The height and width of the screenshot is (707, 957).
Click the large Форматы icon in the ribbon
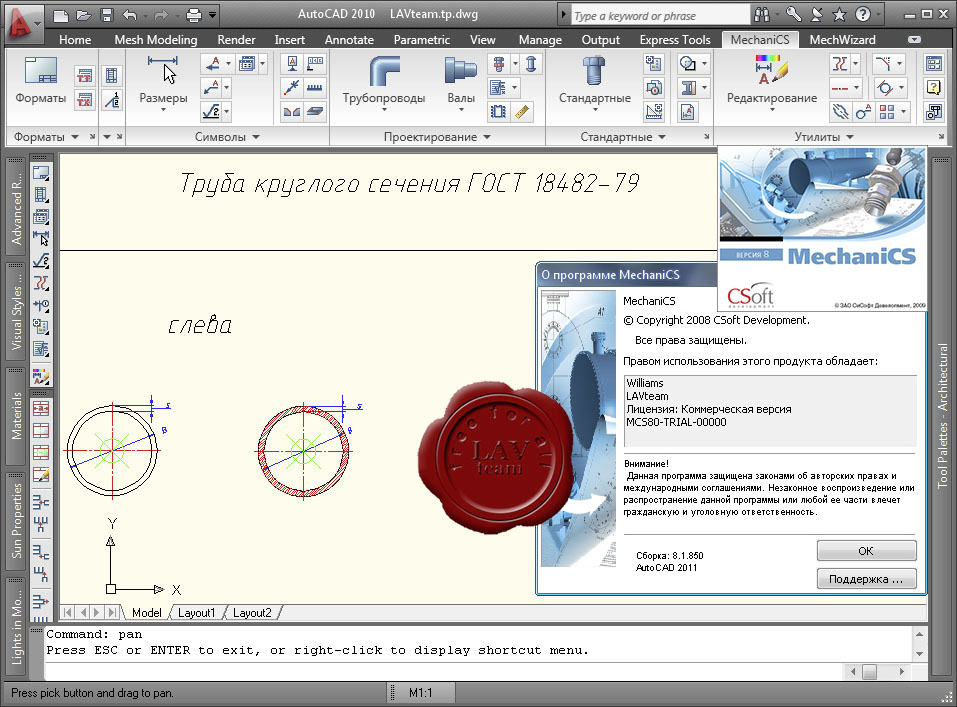coord(40,71)
